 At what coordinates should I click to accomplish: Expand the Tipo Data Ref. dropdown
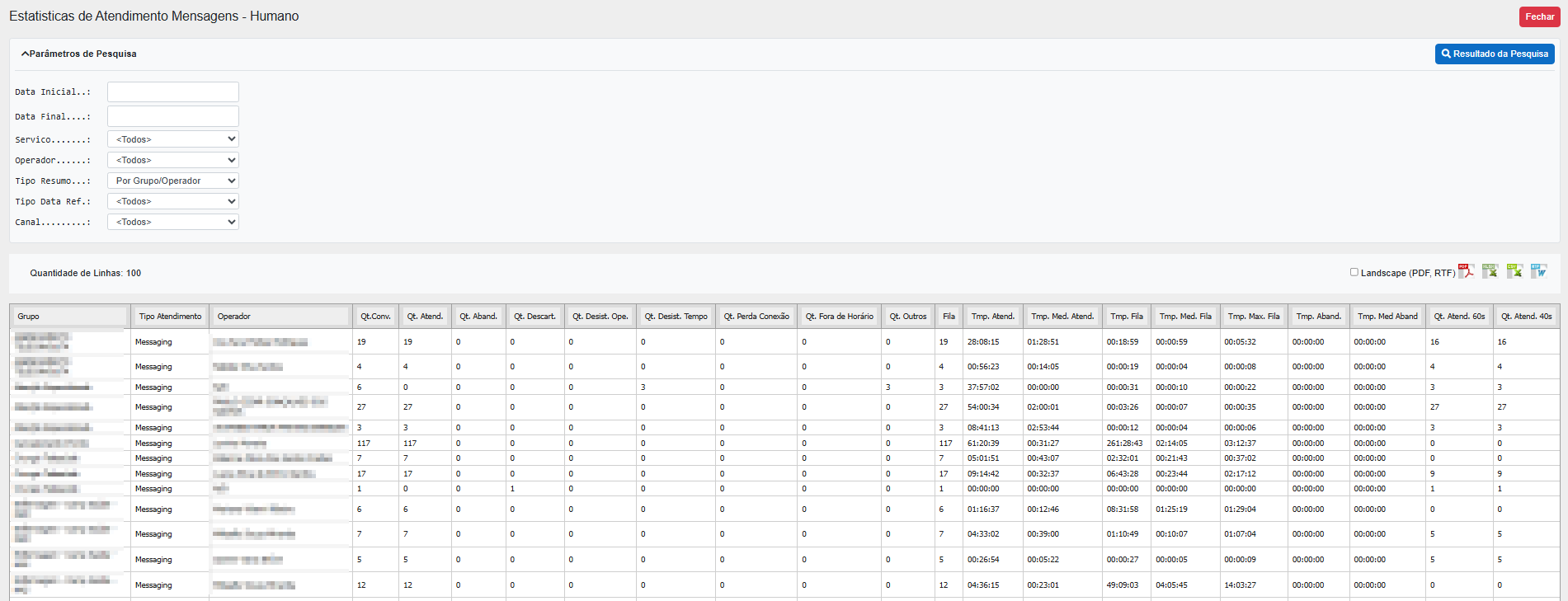click(x=173, y=201)
